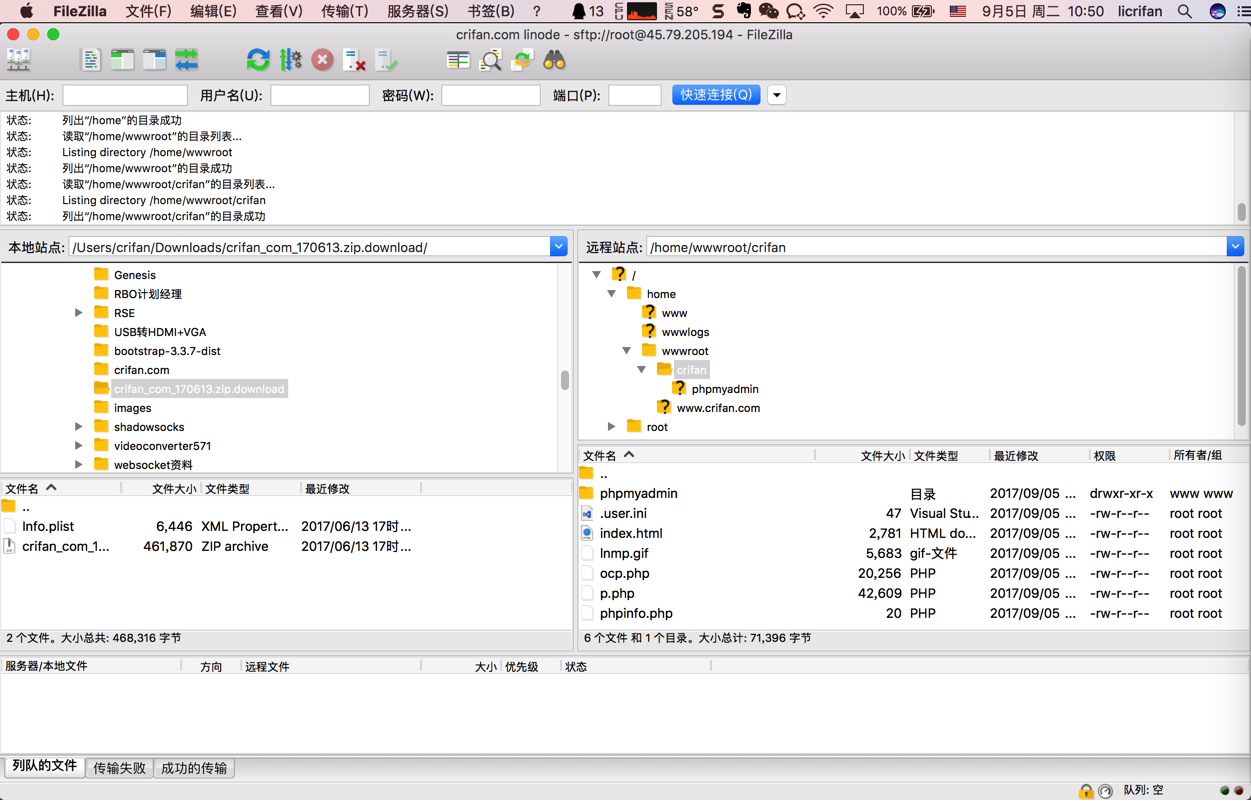Expand the remote root folder
Screen dimensions: 1251x801
point(612,427)
